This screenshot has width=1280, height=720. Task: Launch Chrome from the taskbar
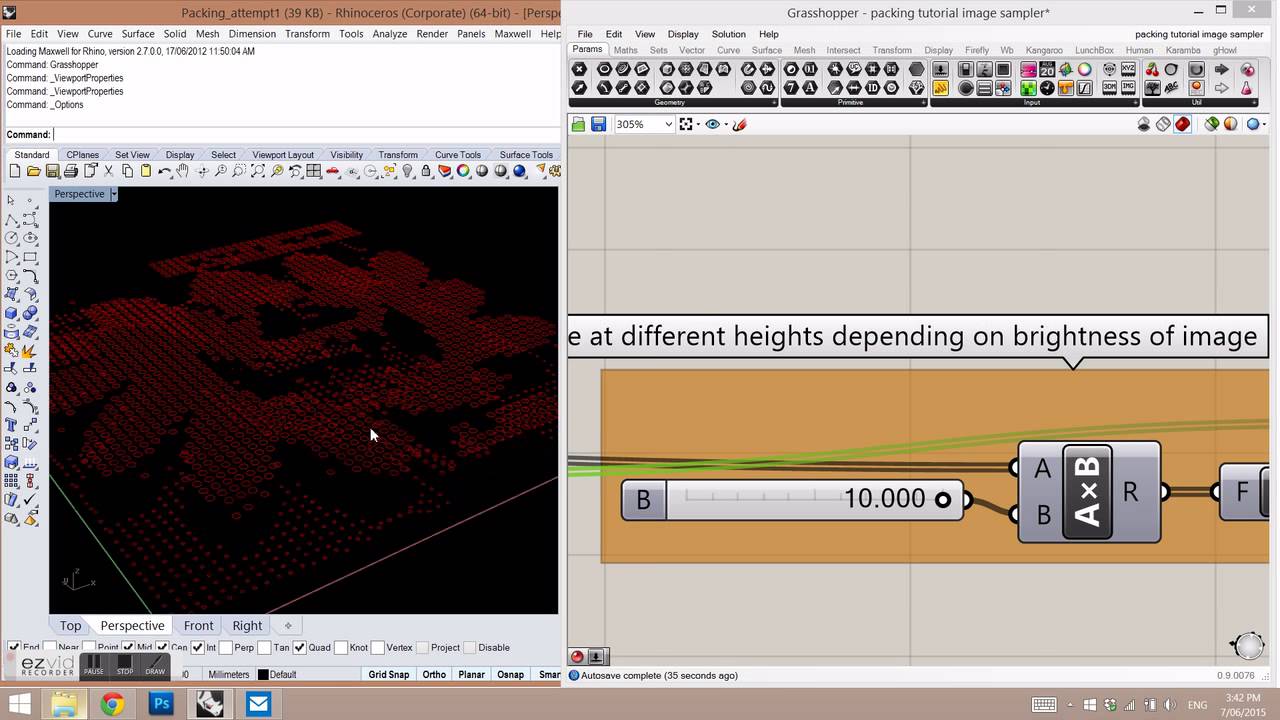[112, 704]
